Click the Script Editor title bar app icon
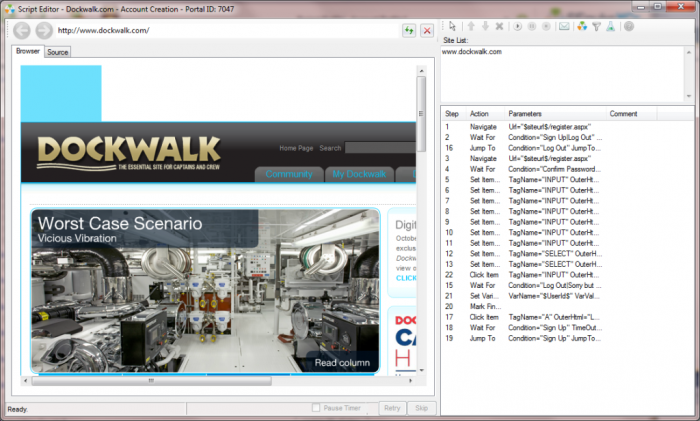Screen dimensions: 700x421 (x=9, y=9)
